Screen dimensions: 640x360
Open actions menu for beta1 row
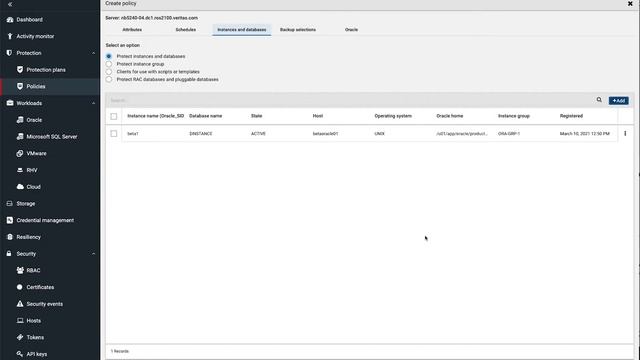(625, 133)
